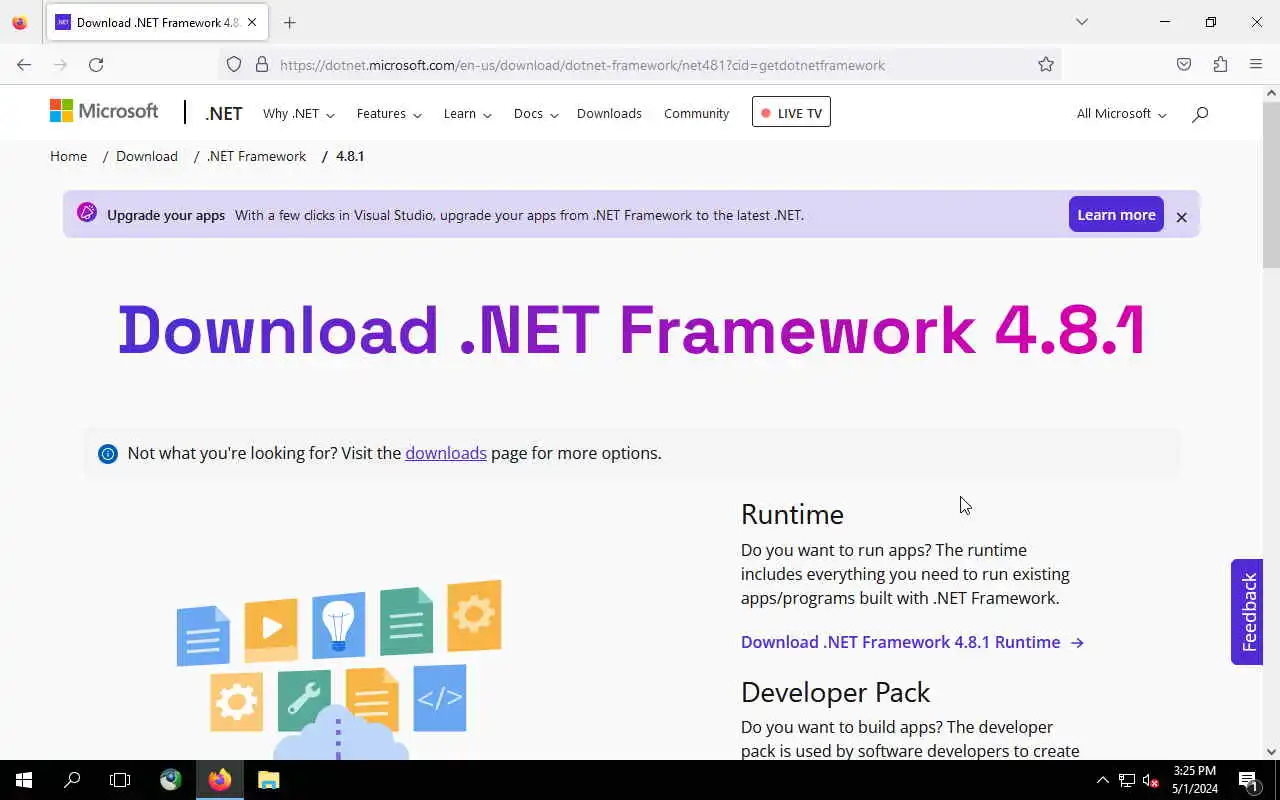This screenshot has width=1280, height=800.
Task: Dismiss the Upgrade your apps banner
Action: [1181, 217]
